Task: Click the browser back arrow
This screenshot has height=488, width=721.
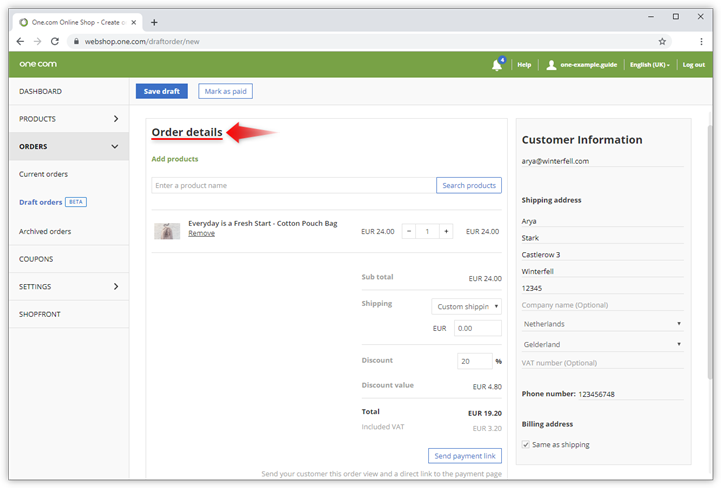Action: tap(20, 41)
